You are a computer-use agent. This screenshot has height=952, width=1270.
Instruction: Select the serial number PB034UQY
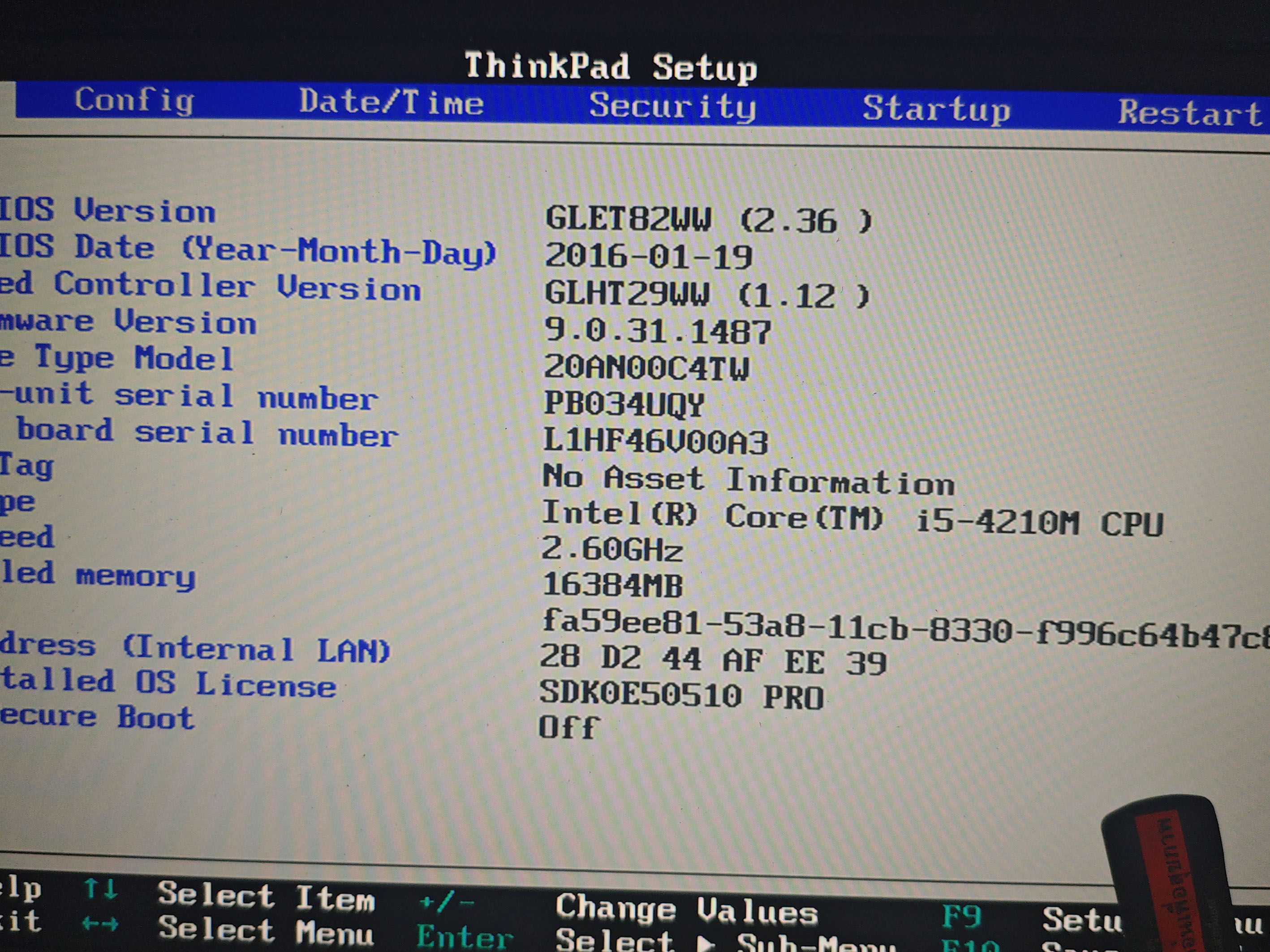(x=624, y=404)
